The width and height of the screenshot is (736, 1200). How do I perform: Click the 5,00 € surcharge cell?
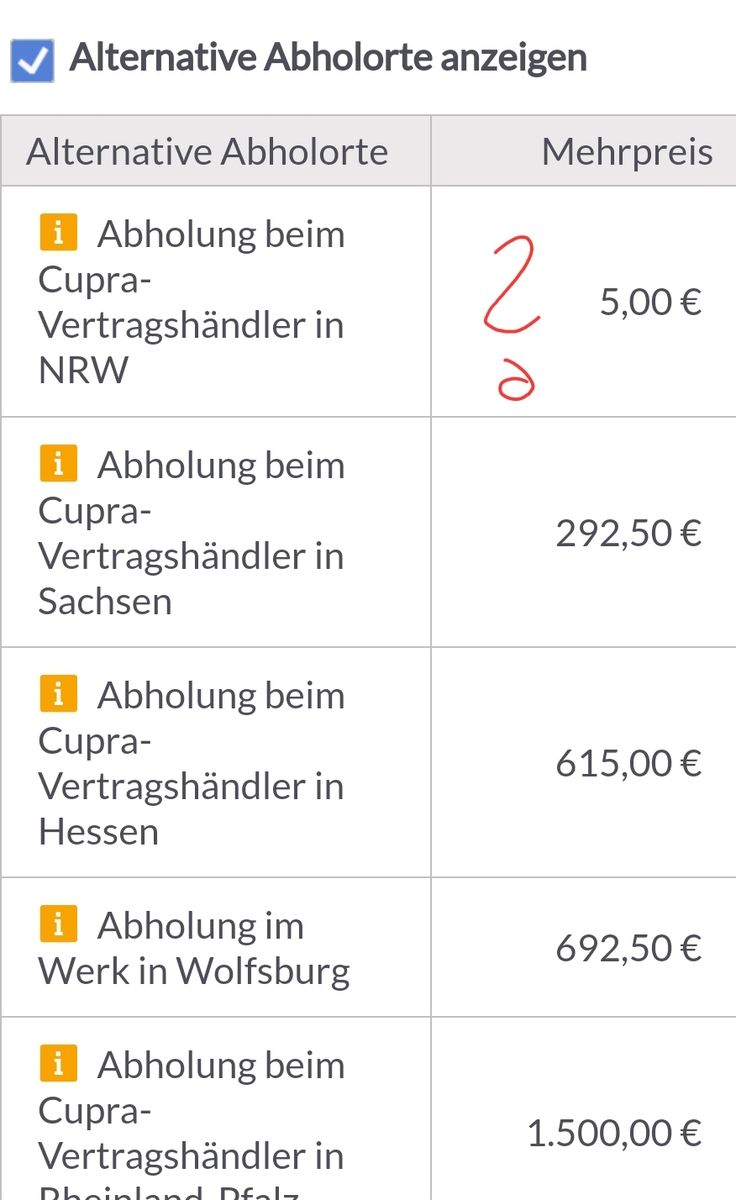[x=650, y=302]
